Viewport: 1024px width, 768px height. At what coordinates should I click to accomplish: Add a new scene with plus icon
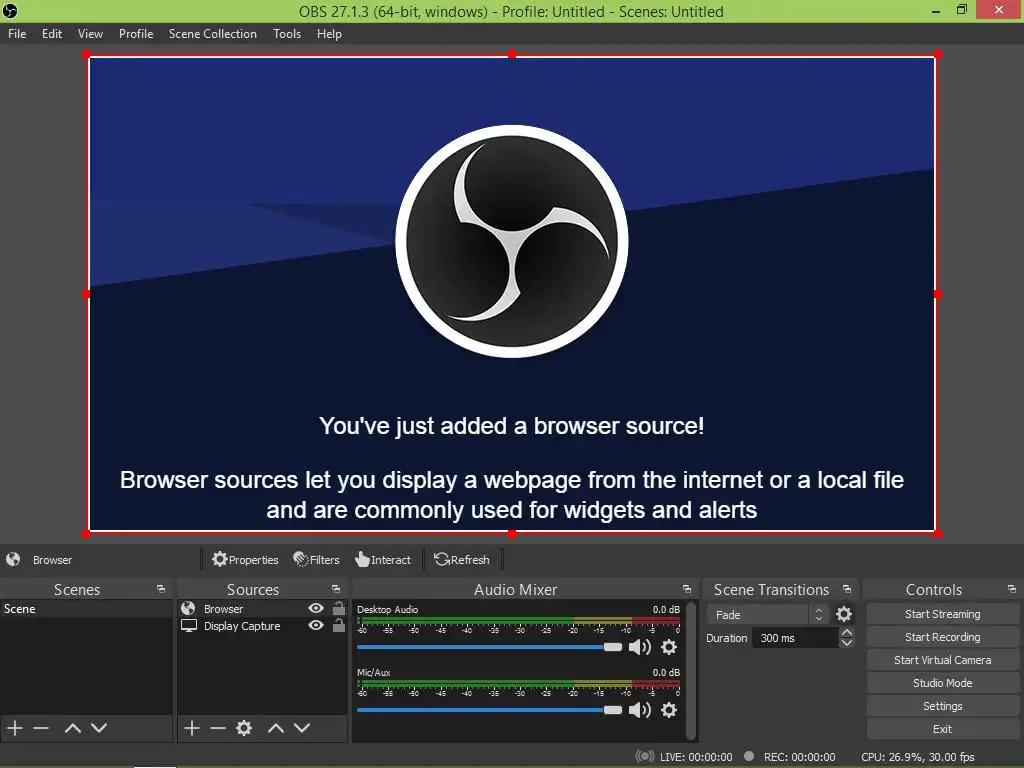15,728
